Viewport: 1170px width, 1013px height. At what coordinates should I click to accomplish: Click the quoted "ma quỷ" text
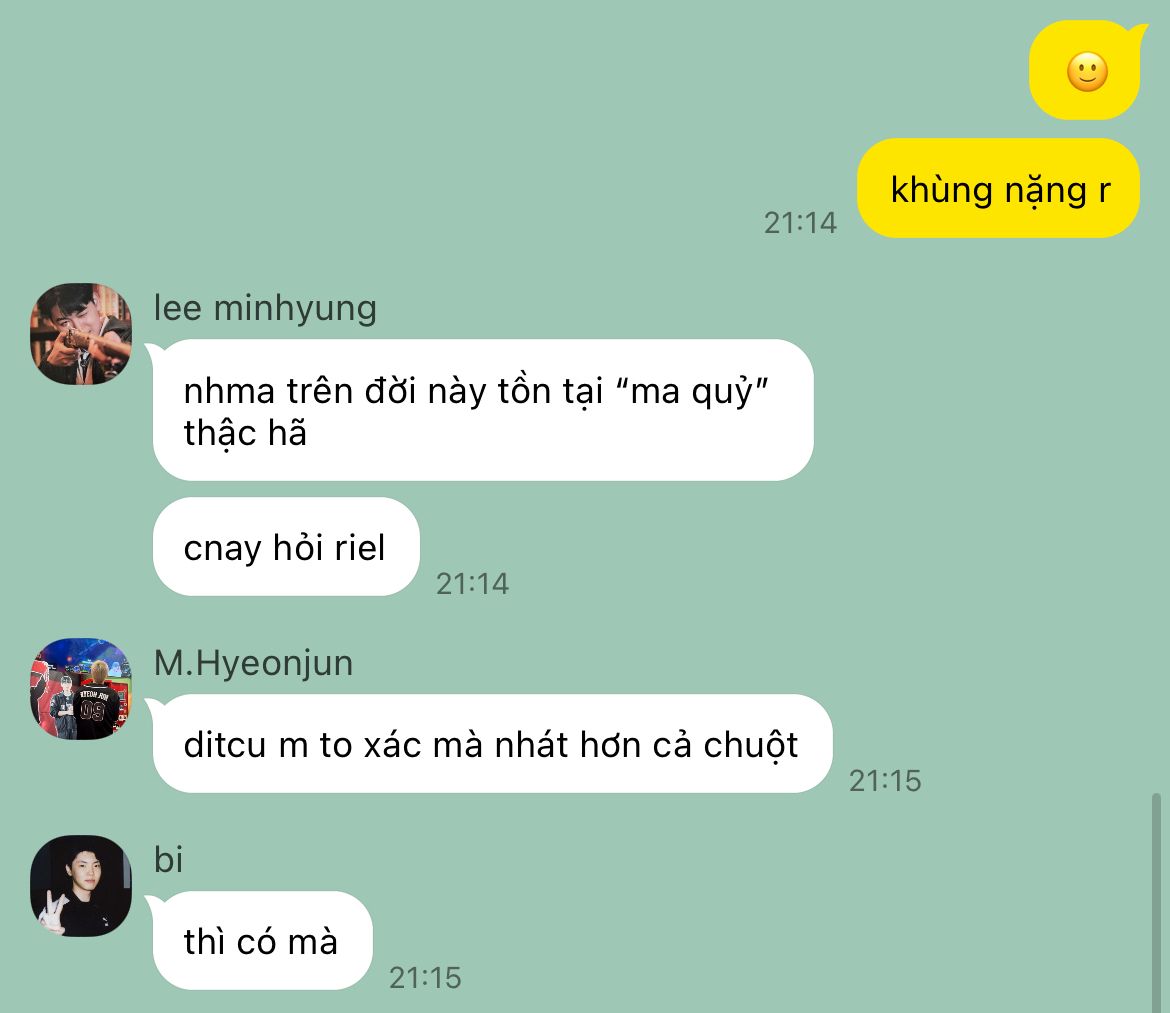pyautogui.click(x=692, y=391)
